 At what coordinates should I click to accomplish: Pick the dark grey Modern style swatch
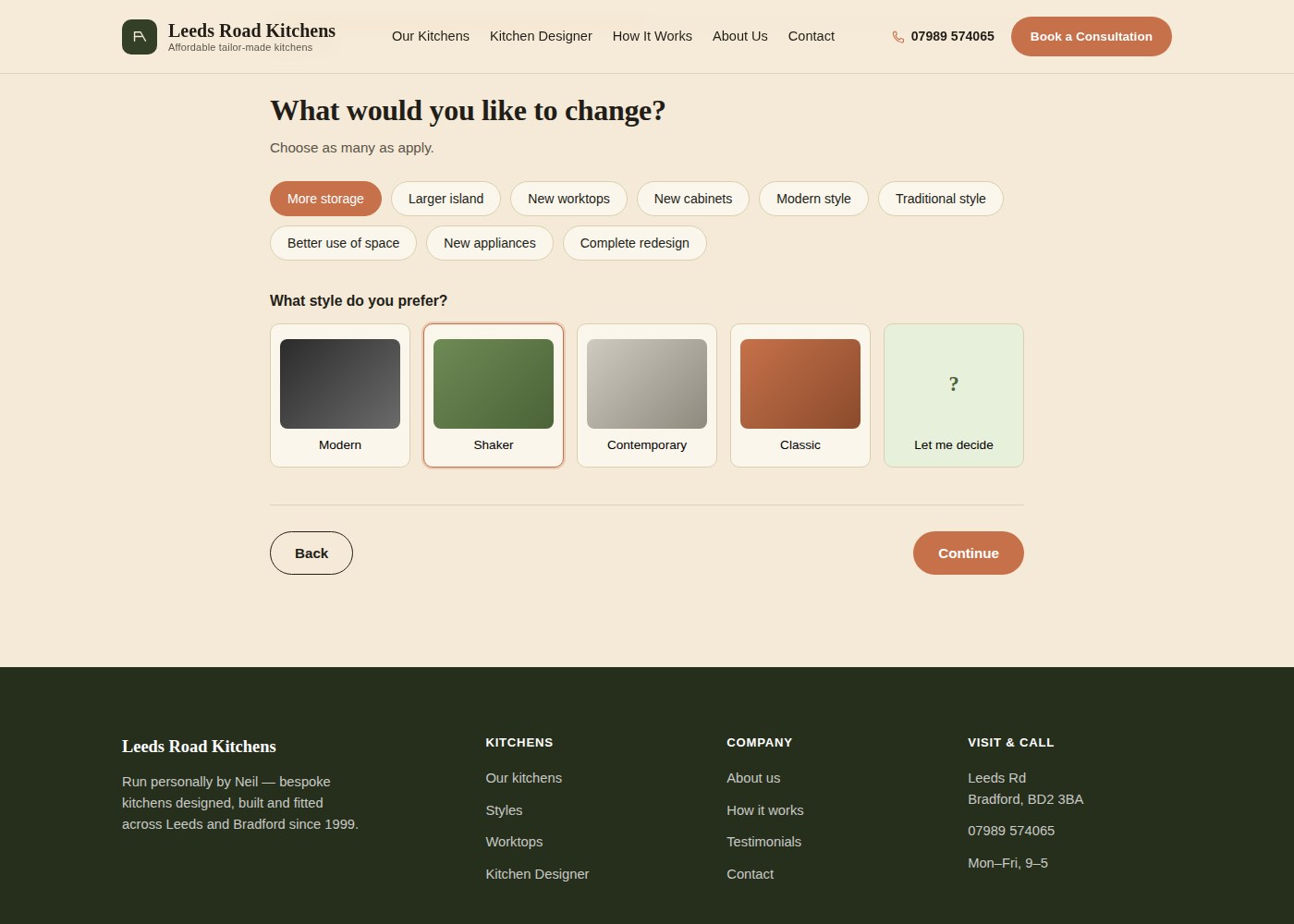[340, 384]
